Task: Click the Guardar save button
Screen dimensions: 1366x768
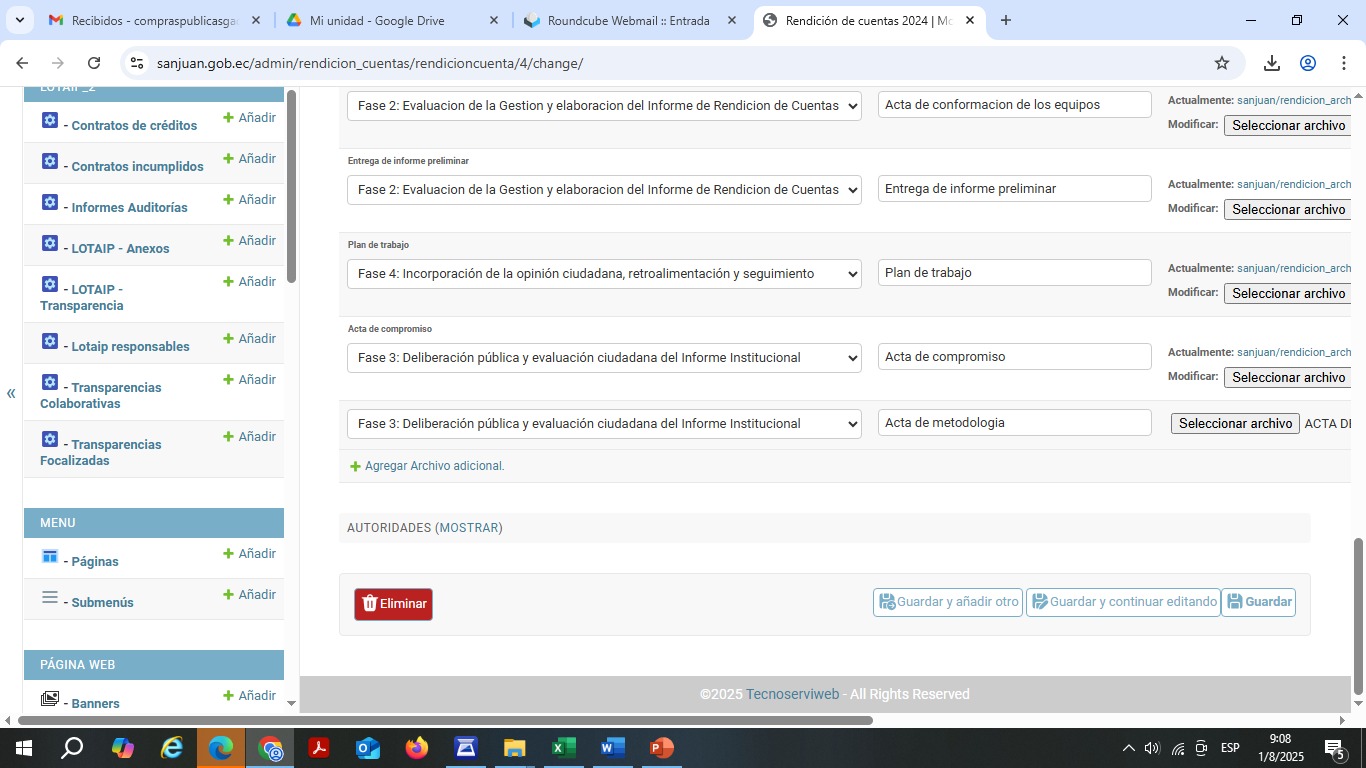Action: 1258,602
